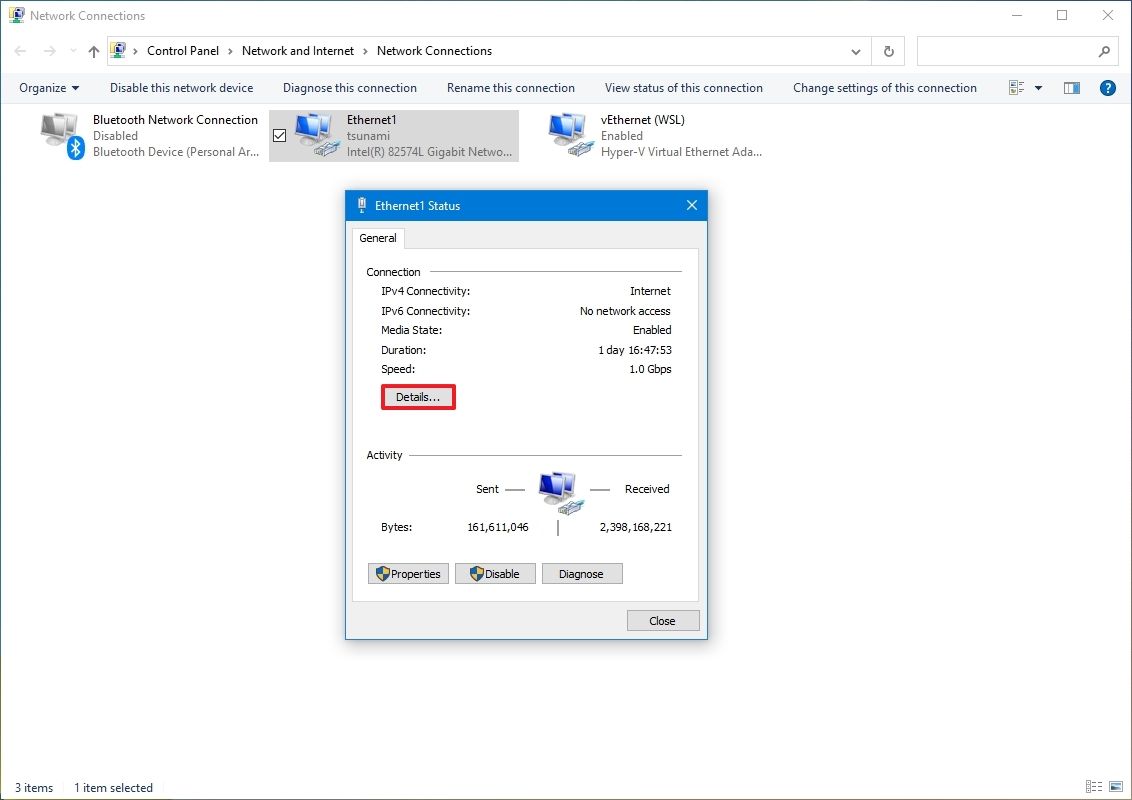
Task: Expand the address bar history dropdown
Action: tap(855, 51)
